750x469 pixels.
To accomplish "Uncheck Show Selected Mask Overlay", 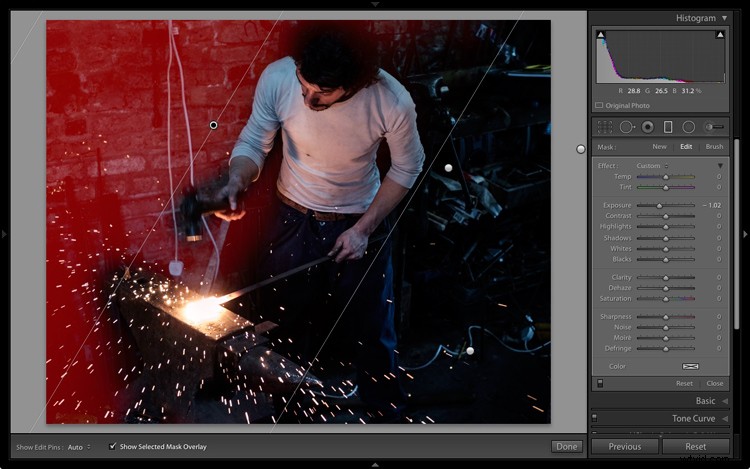I will [112, 447].
